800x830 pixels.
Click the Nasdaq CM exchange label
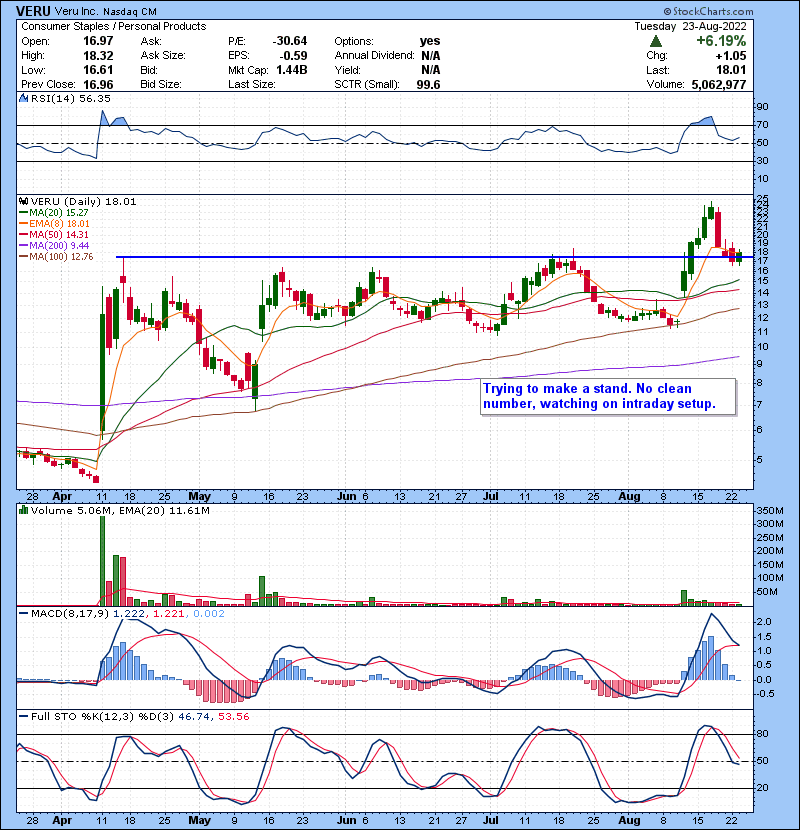tap(130, 11)
